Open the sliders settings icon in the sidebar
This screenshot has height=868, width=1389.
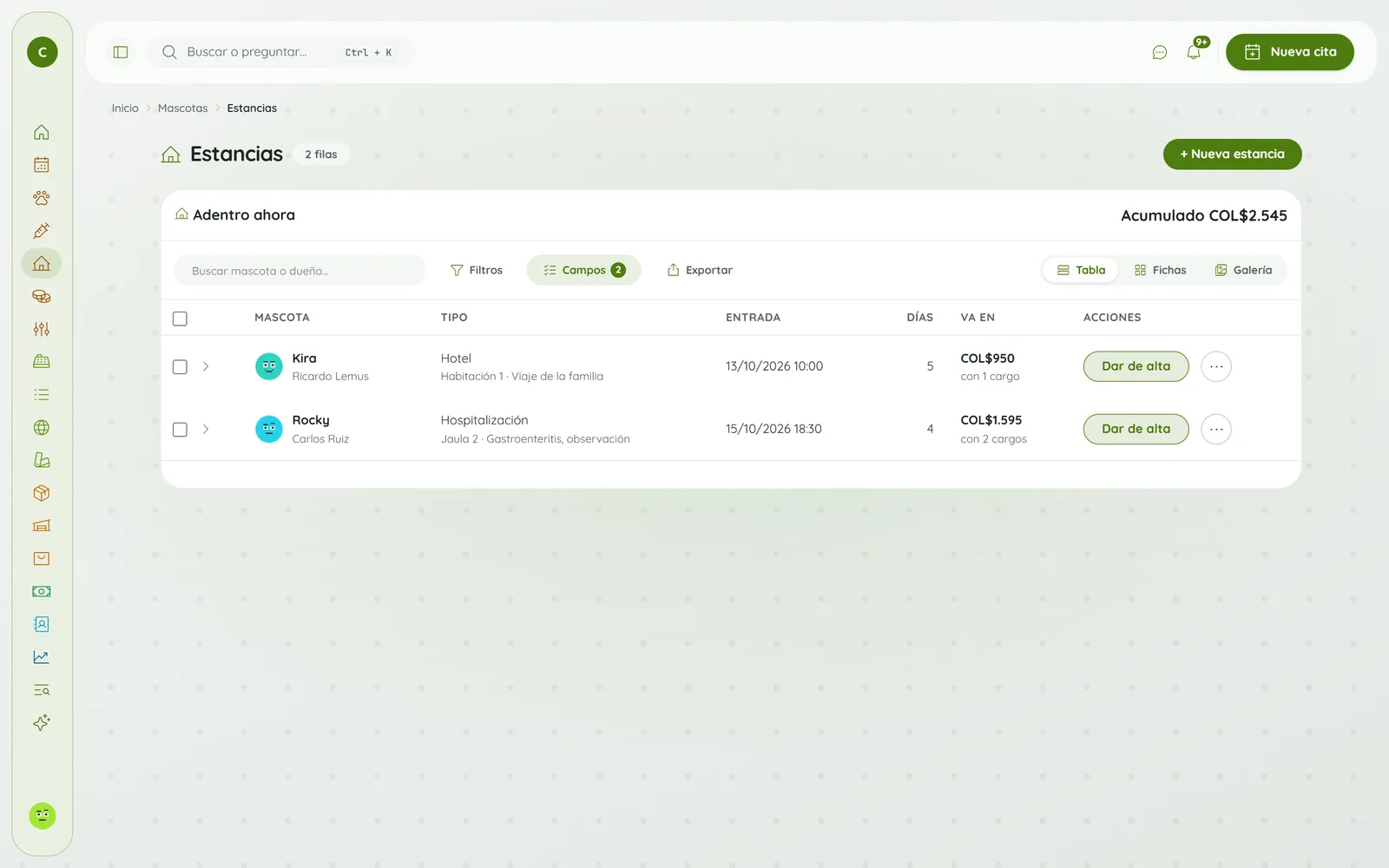pos(42,329)
